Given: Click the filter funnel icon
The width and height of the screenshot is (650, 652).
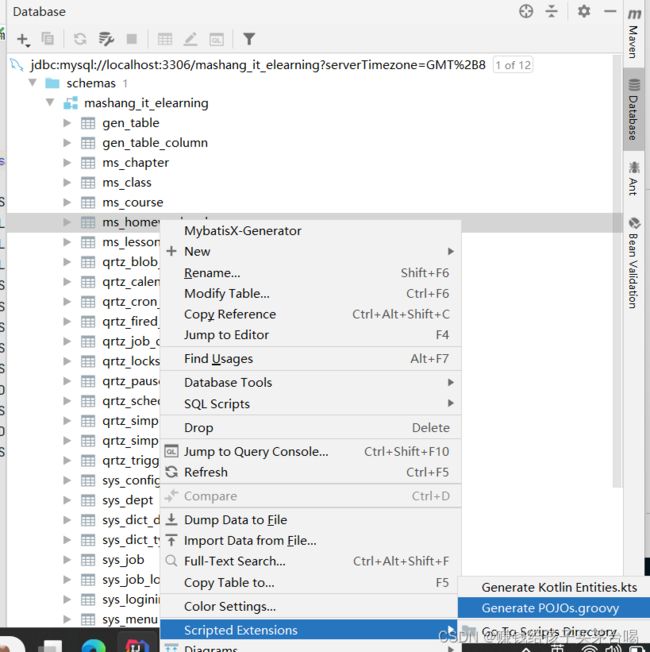Looking at the screenshot, I should point(249,39).
